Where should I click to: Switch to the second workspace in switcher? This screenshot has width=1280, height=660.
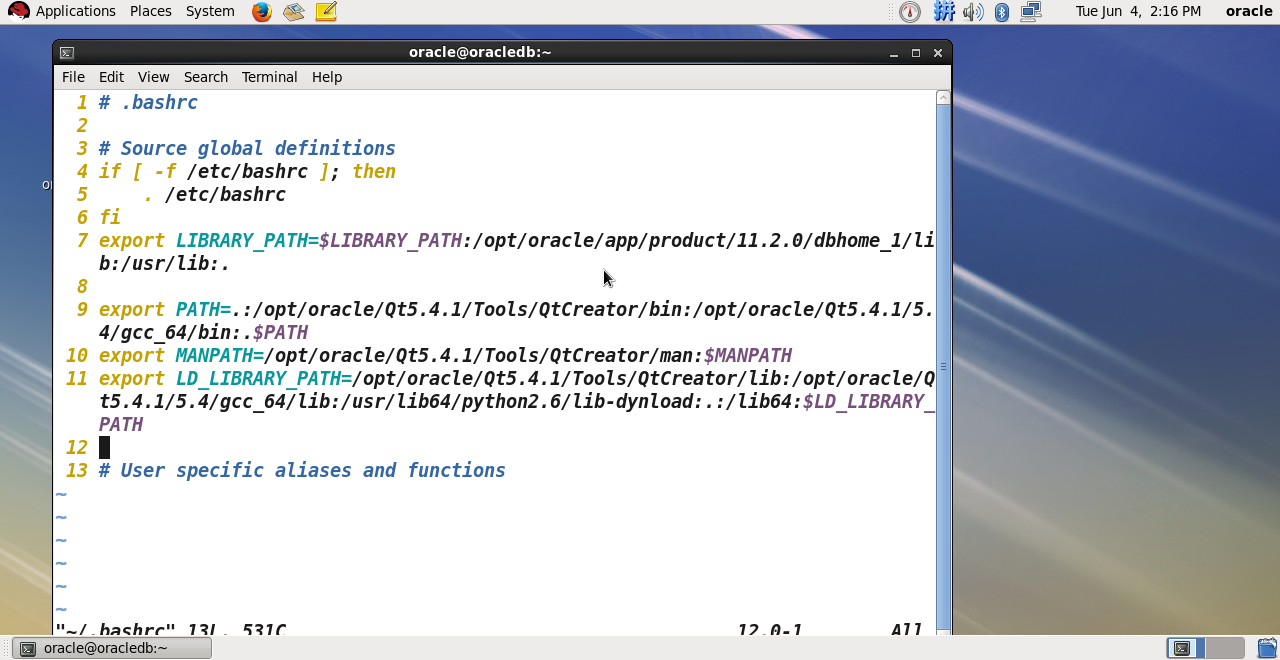click(1225, 648)
